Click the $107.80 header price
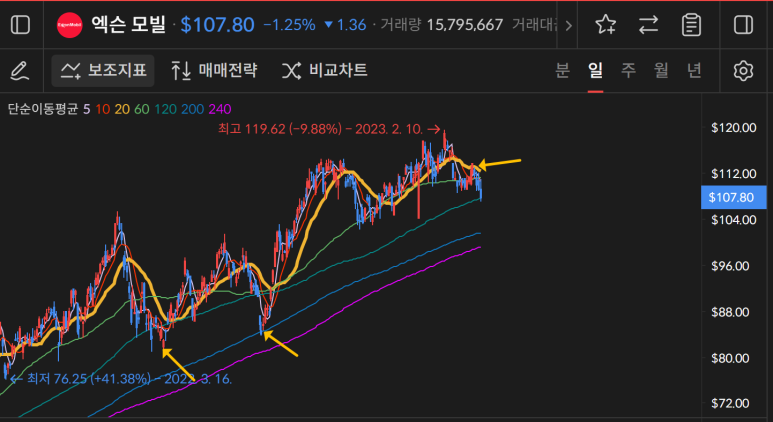773x422 pixels. 217,25
